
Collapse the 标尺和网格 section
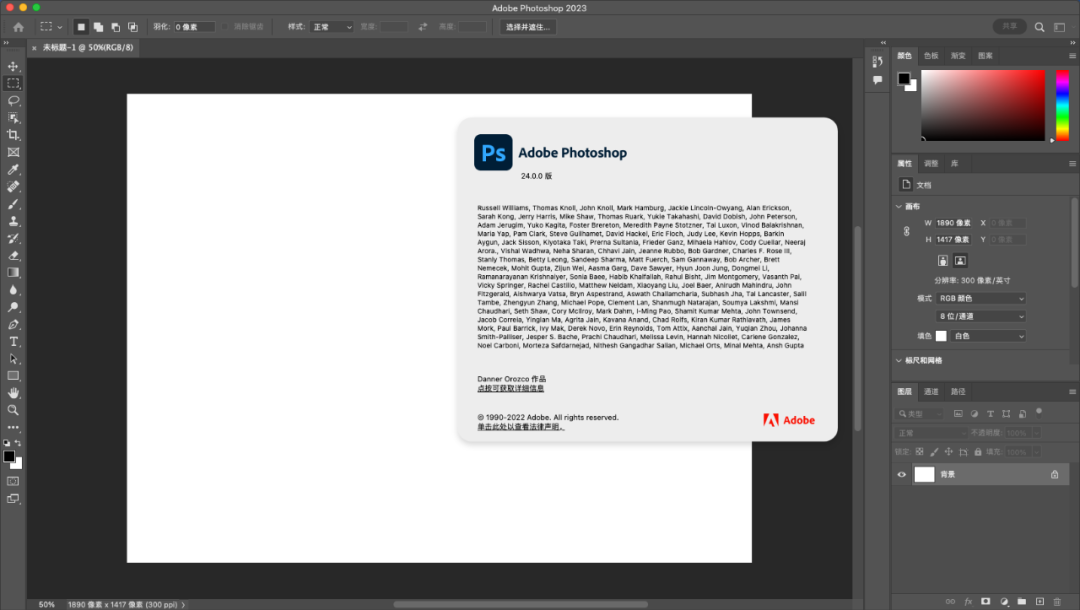point(899,360)
